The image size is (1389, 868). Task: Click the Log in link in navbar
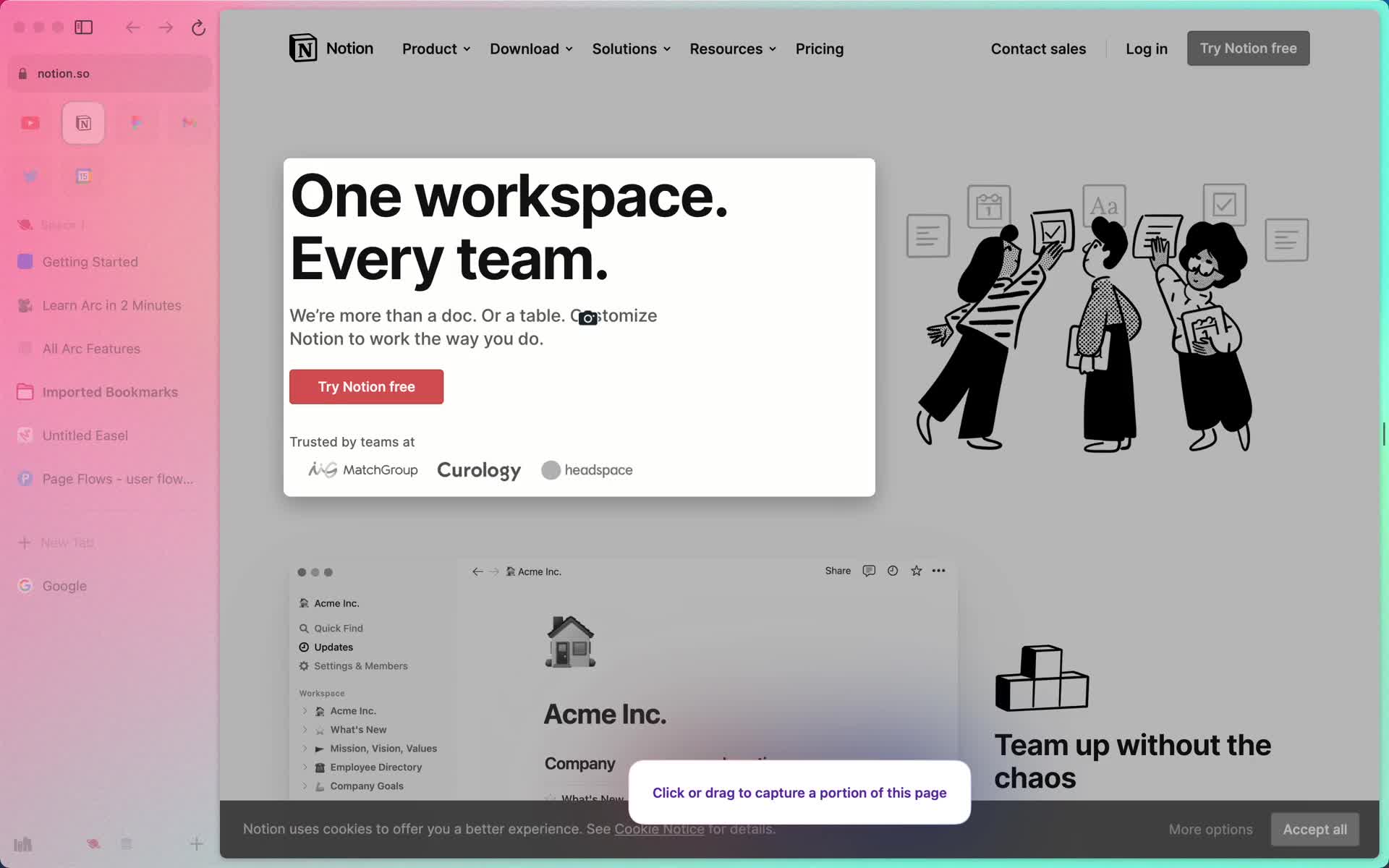(x=1146, y=48)
